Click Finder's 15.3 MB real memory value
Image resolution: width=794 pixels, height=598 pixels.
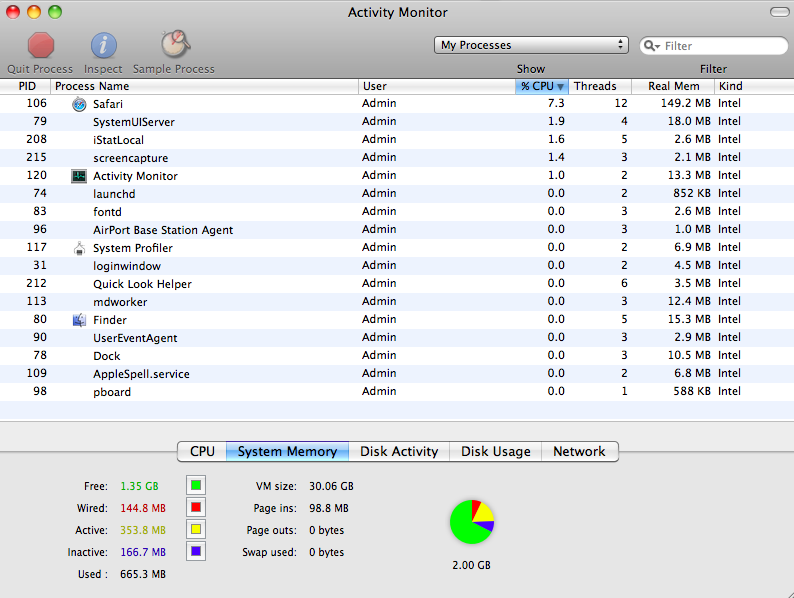coord(689,320)
